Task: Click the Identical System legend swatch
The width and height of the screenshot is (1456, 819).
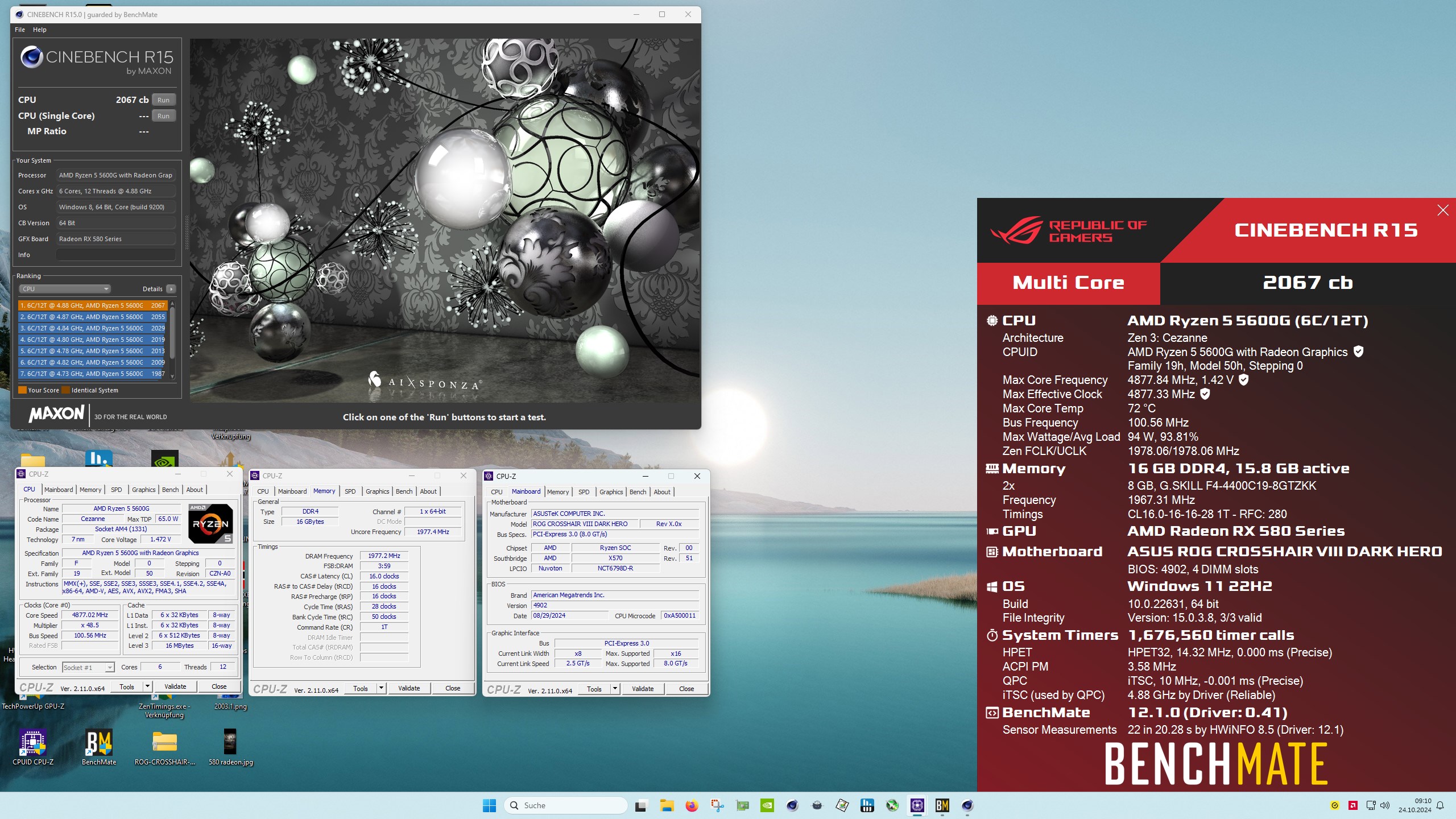Action: pos(65,390)
